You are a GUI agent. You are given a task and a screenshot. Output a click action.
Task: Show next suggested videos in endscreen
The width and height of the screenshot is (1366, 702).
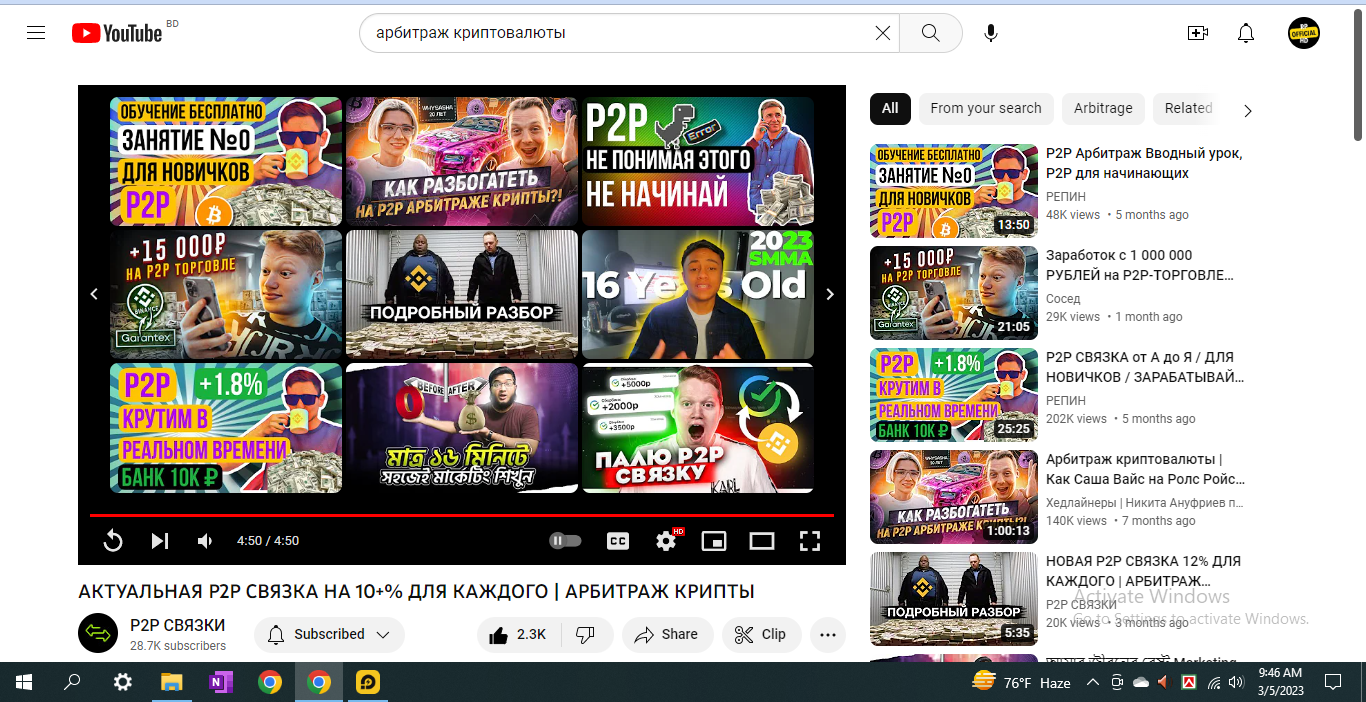click(829, 294)
